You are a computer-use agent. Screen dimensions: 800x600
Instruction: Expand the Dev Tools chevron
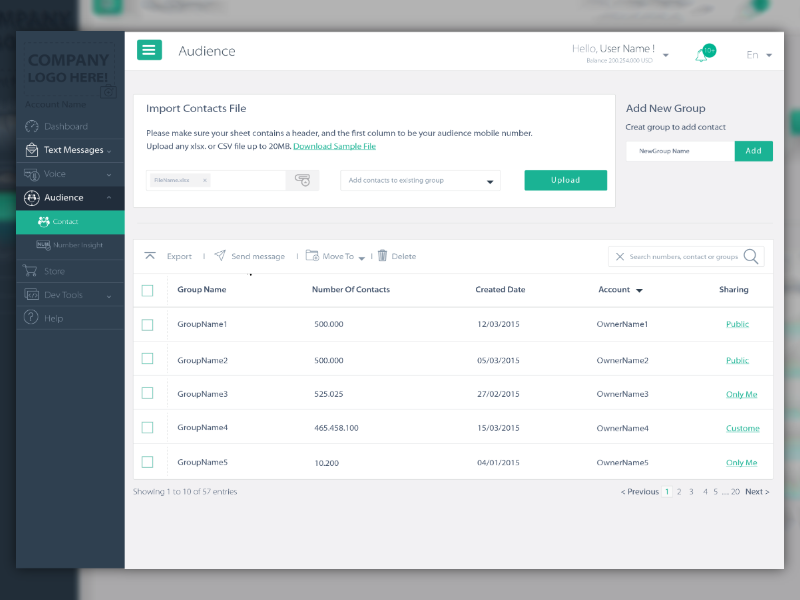(x=109, y=296)
